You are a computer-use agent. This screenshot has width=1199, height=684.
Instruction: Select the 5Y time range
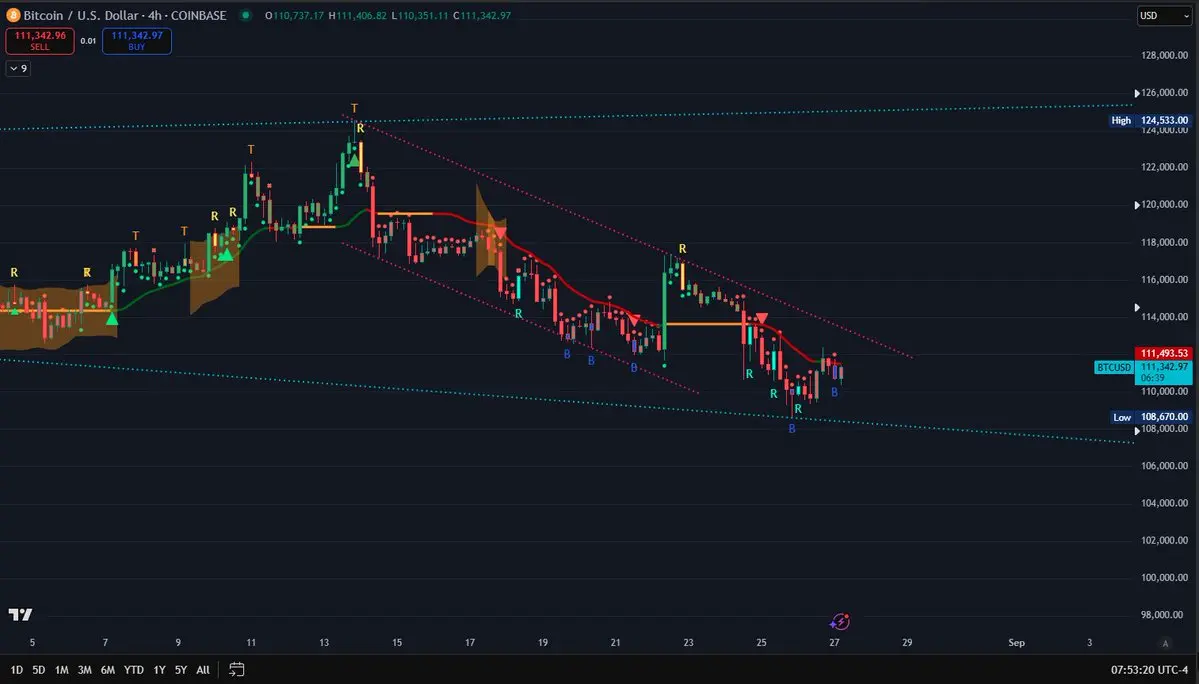tap(180, 669)
